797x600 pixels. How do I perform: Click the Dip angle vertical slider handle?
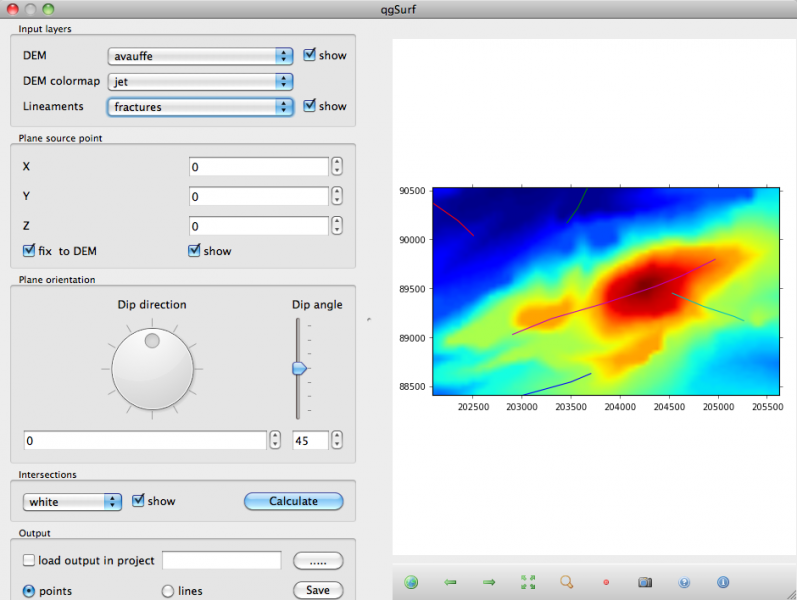[298, 369]
